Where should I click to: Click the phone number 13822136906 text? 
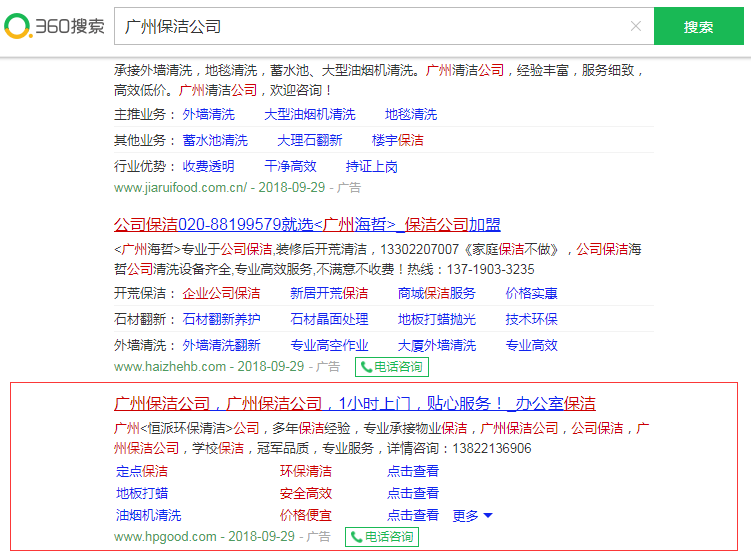pyautogui.click(x=492, y=448)
